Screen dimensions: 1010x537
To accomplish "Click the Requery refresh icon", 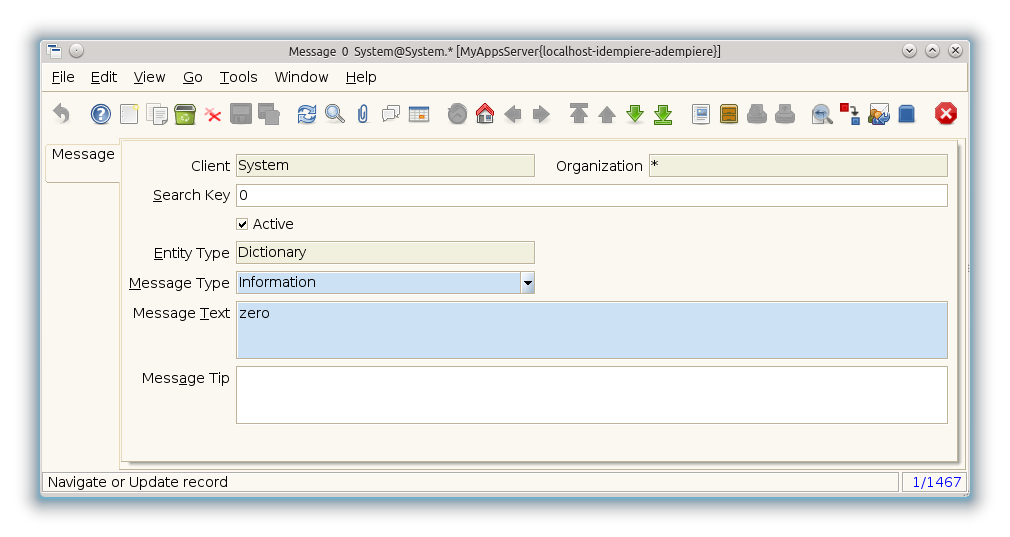I will pyautogui.click(x=307, y=114).
